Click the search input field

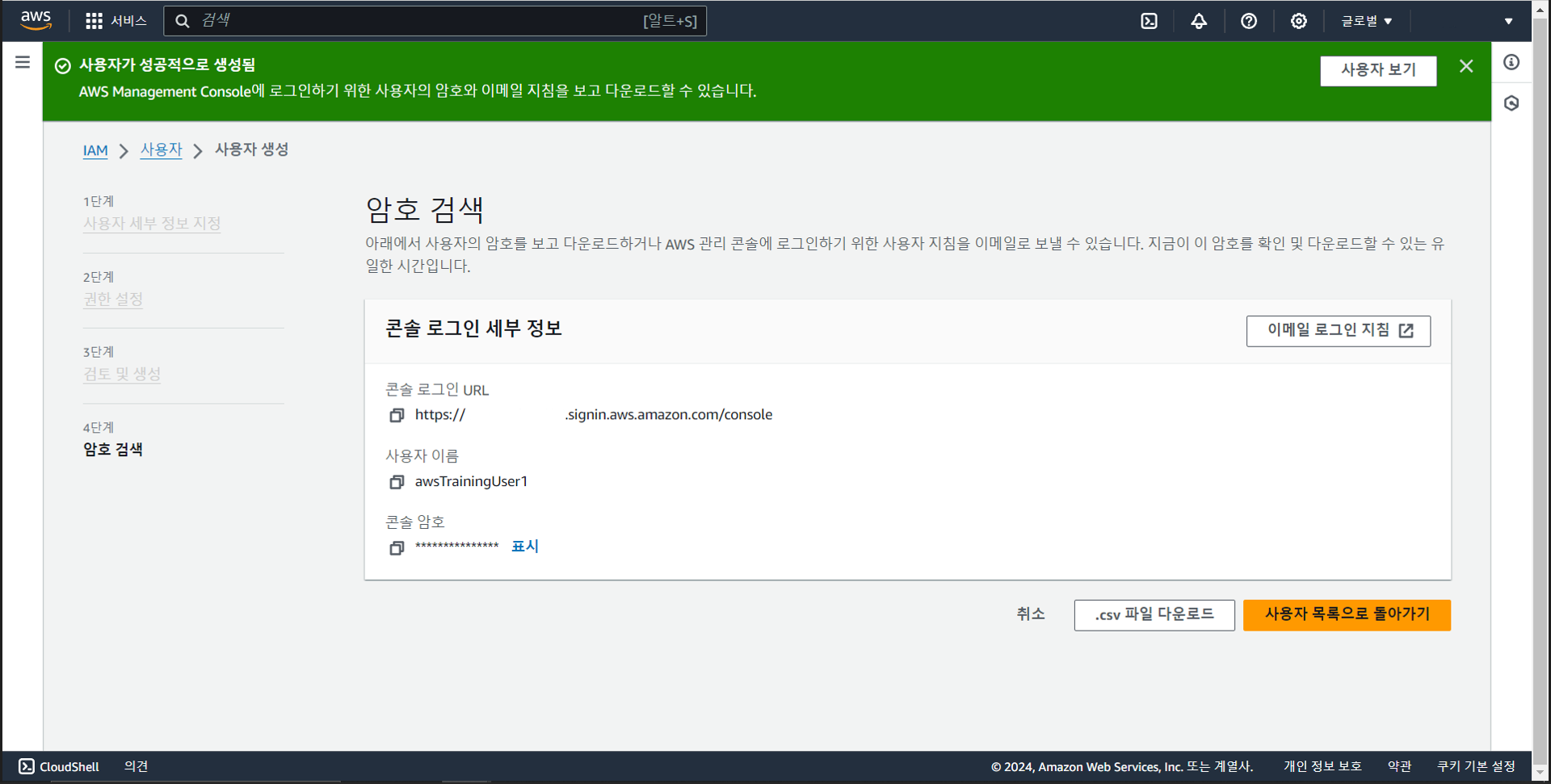[435, 21]
